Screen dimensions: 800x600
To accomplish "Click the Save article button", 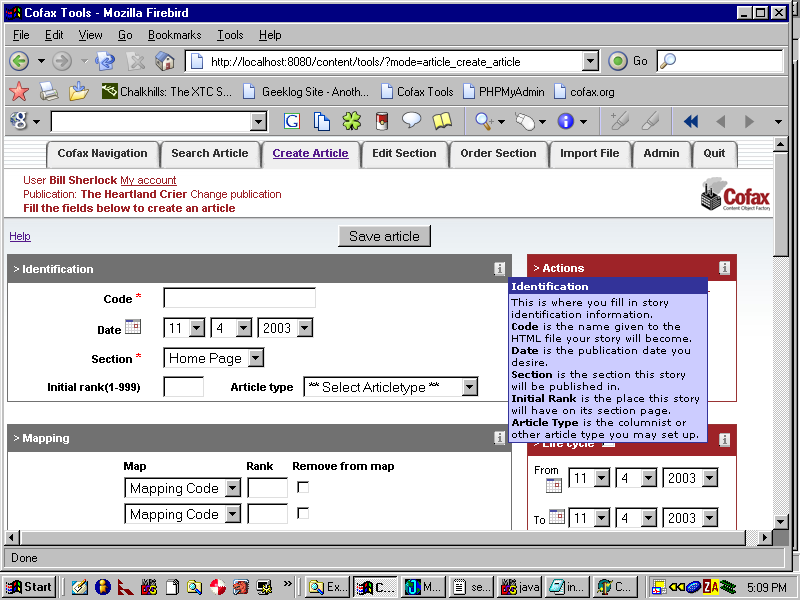I will click(x=384, y=236).
